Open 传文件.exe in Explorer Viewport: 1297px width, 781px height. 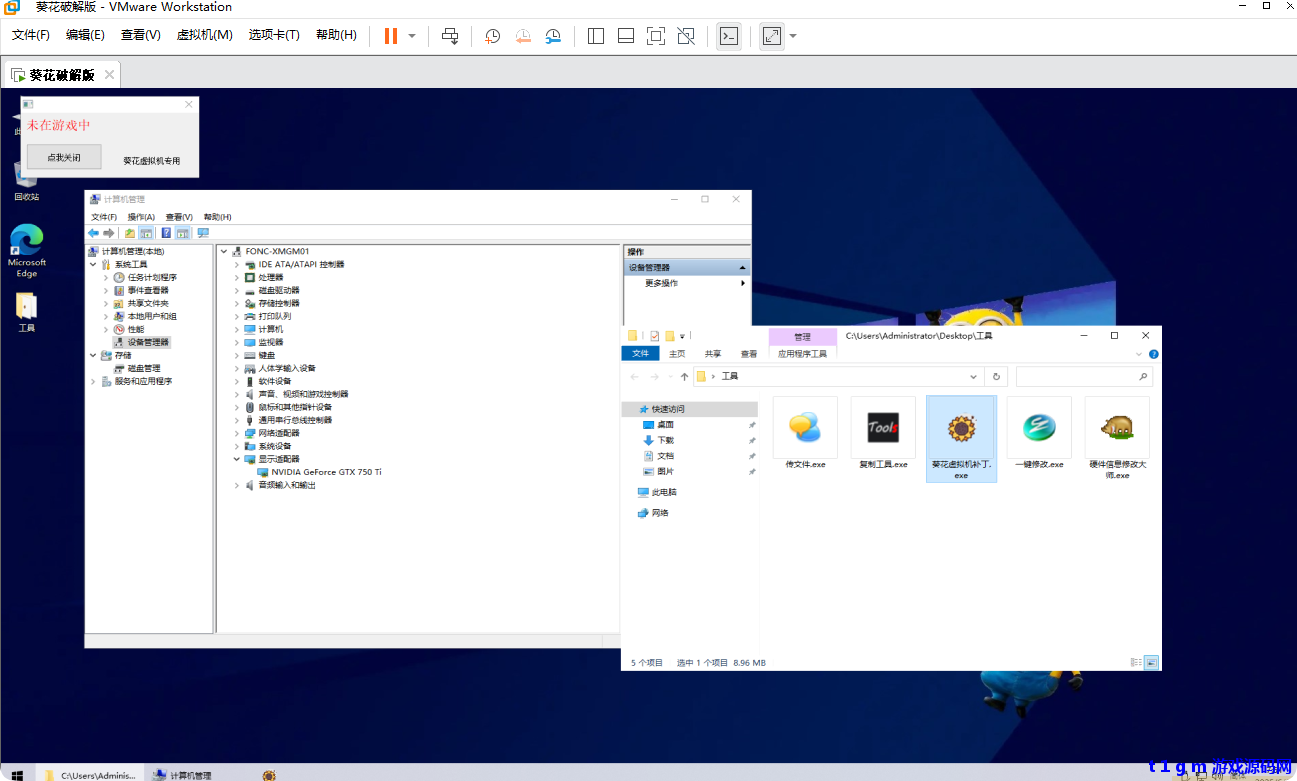[805, 427]
